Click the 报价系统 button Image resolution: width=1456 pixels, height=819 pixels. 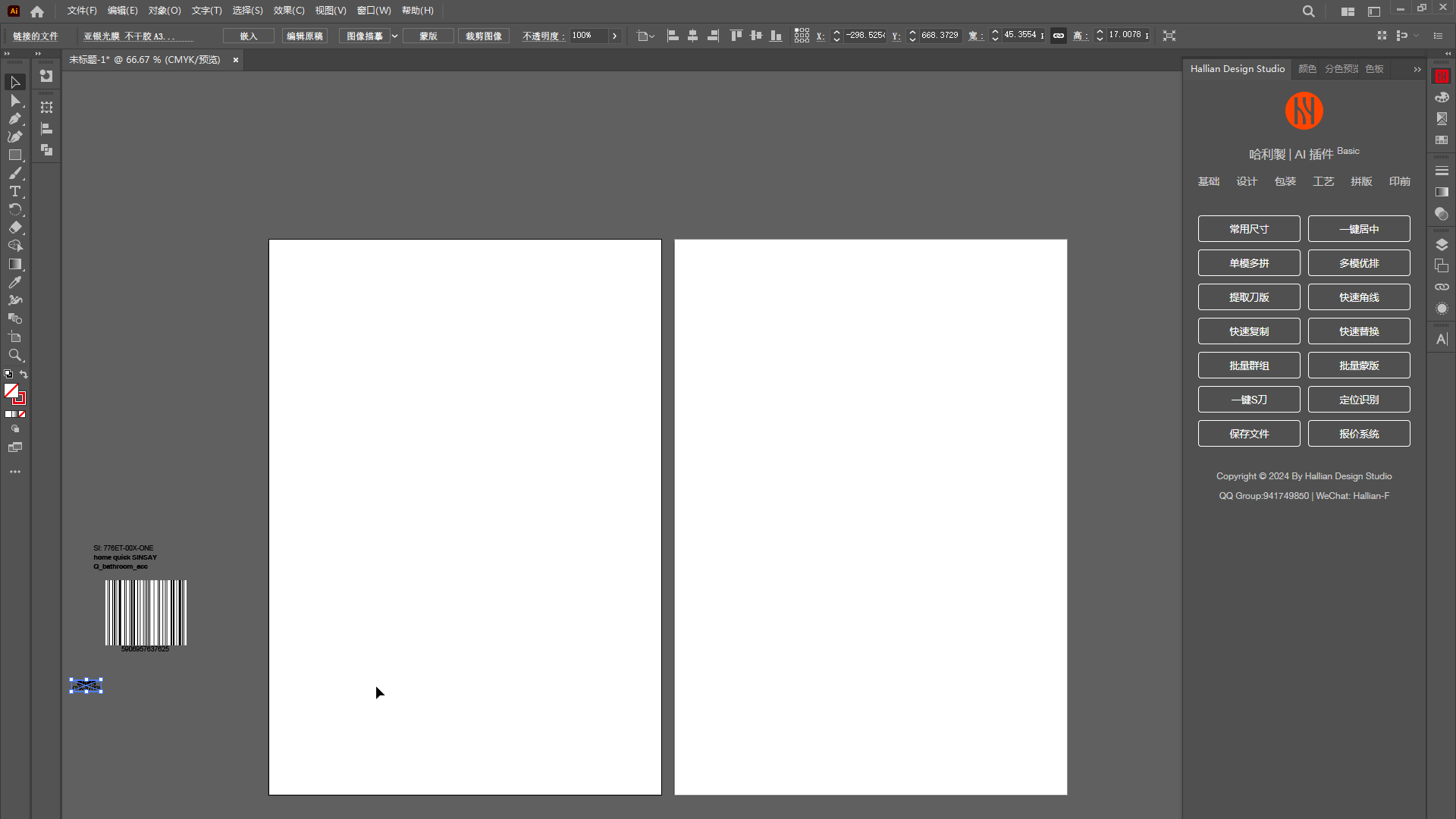(1359, 434)
